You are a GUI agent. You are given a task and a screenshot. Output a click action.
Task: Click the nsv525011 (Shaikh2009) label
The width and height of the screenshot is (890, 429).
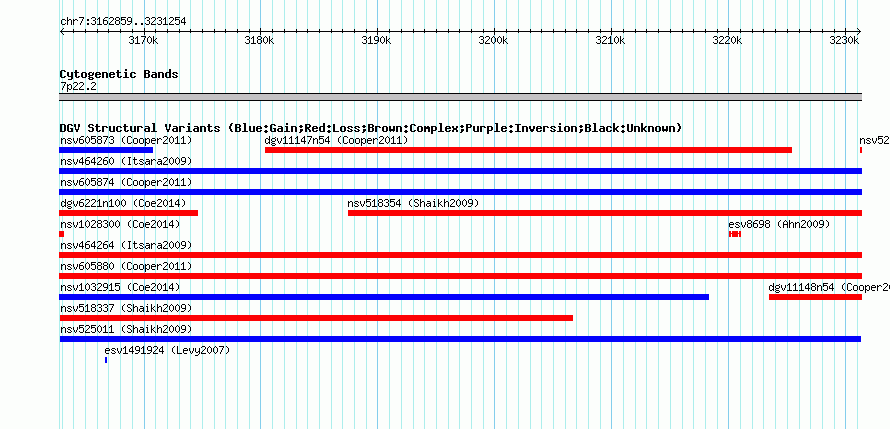pyautogui.click(x=126, y=329)
